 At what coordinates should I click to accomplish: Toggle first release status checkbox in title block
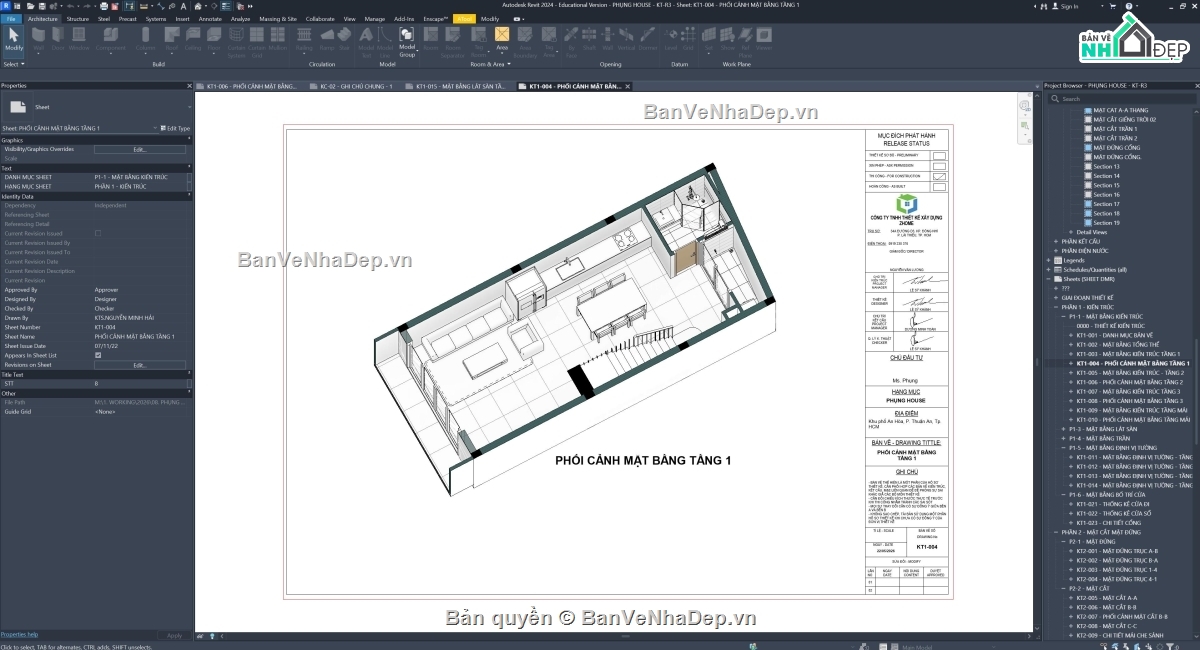point(939,156)
